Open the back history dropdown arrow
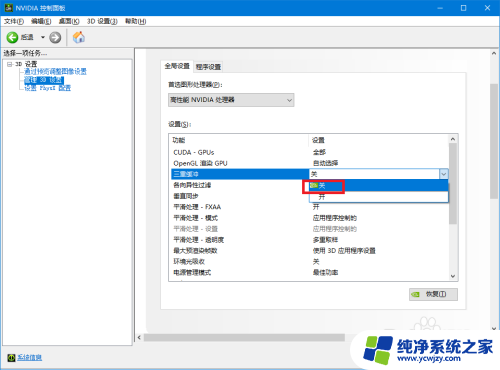This screenshot has height=370, width=500. click(x=43, y=37)
